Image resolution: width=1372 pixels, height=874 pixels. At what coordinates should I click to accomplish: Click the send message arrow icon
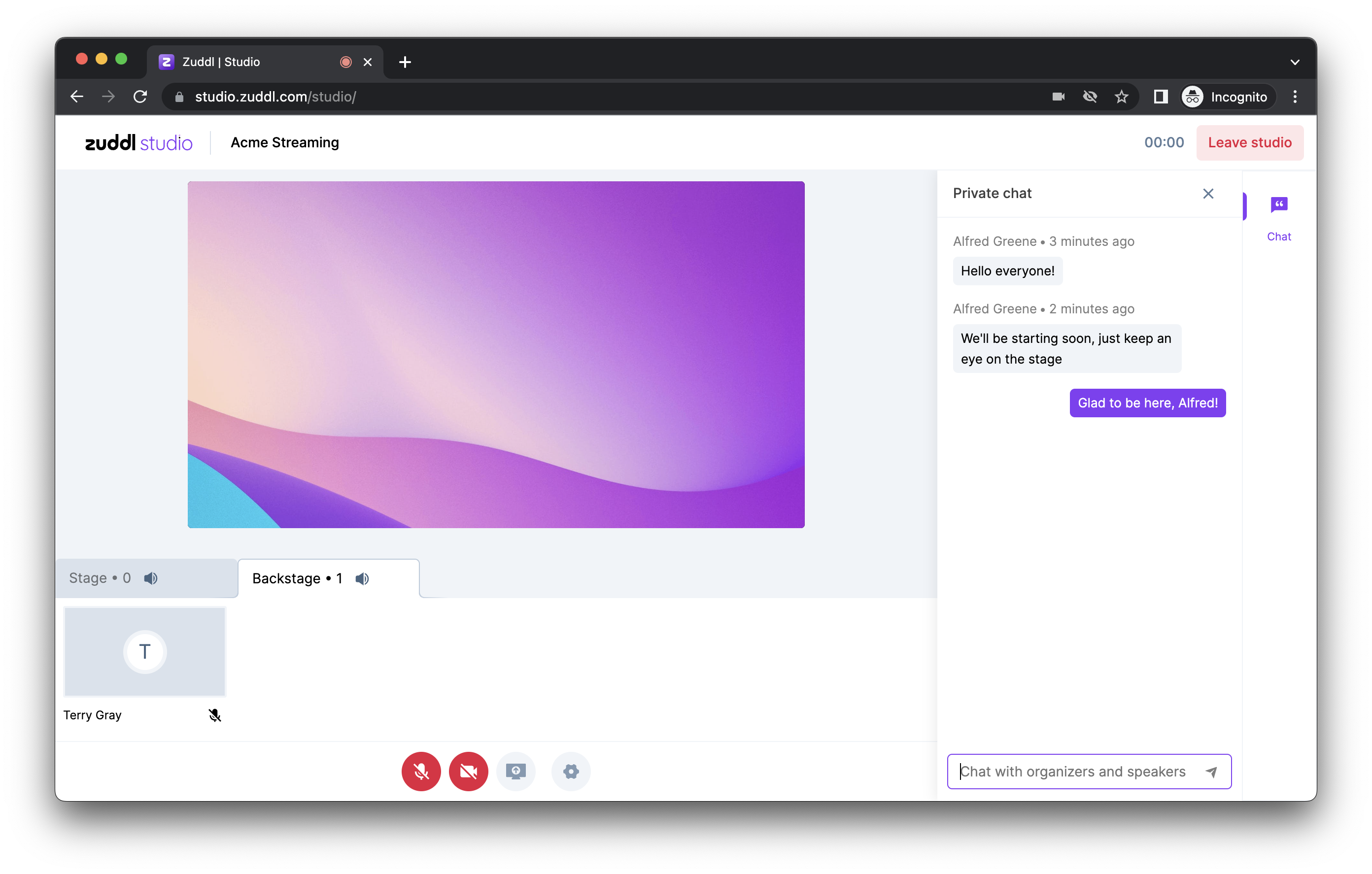1211,772
